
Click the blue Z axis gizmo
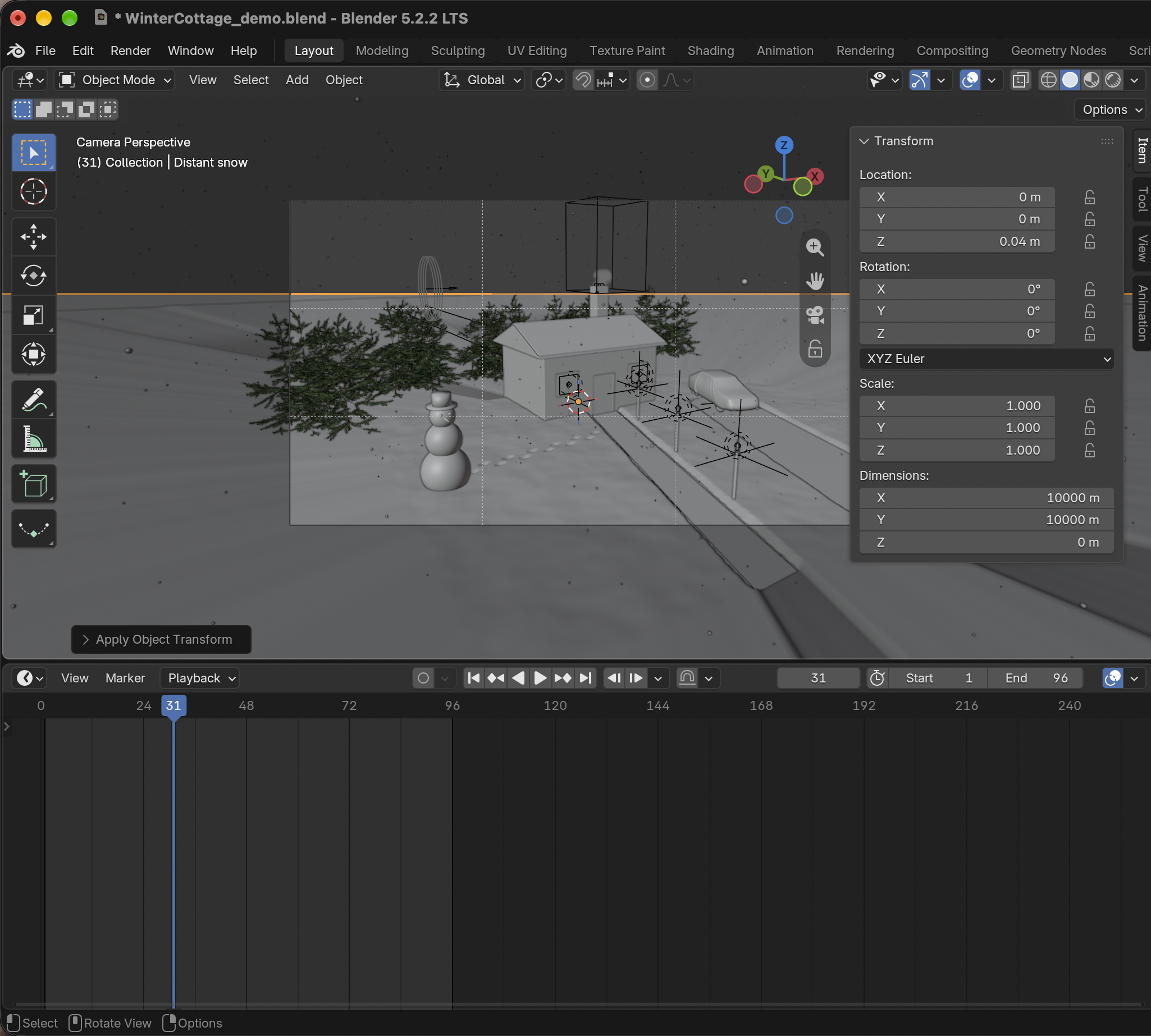[784, 145]
